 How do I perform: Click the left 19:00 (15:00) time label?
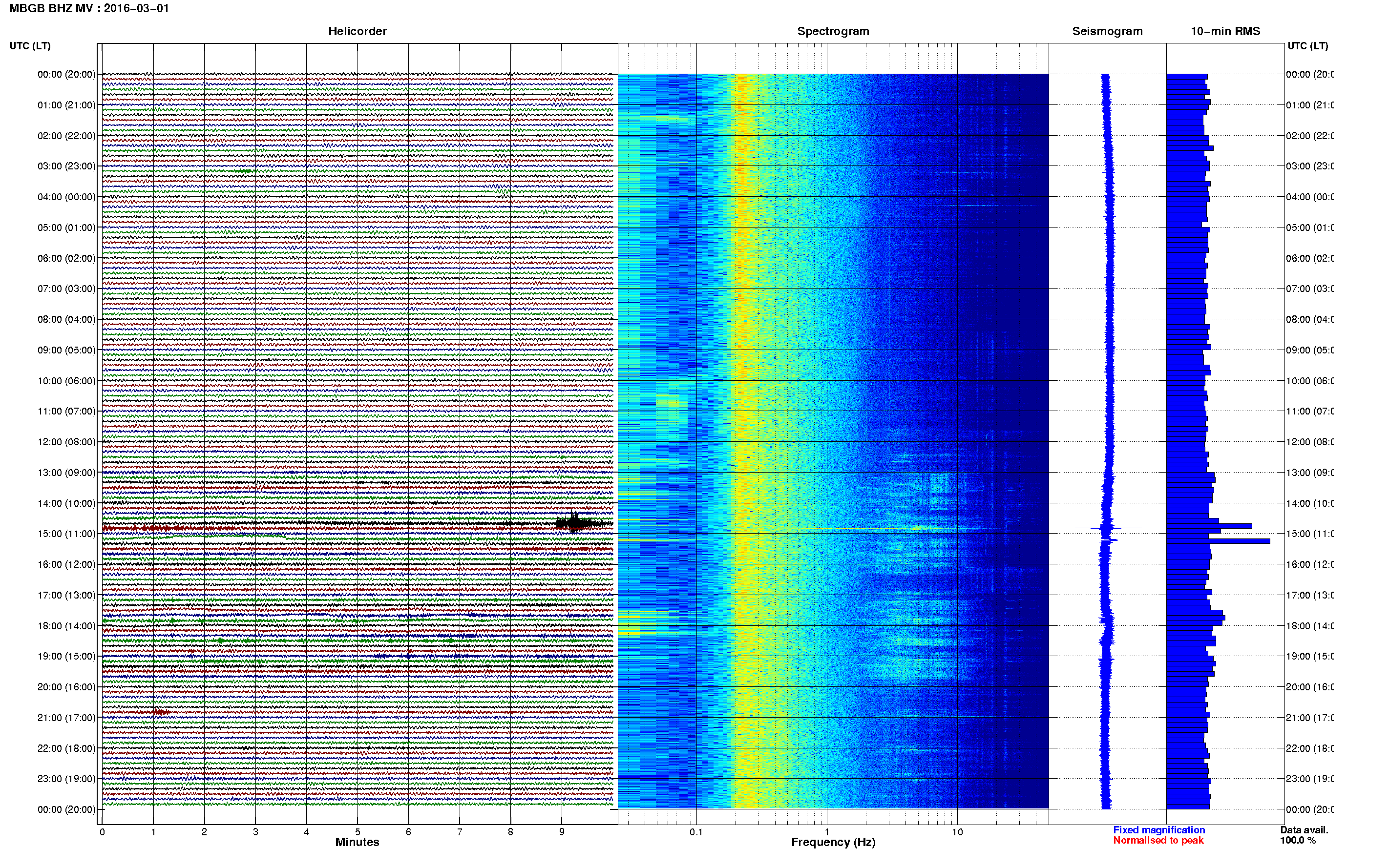click(66, 656)
